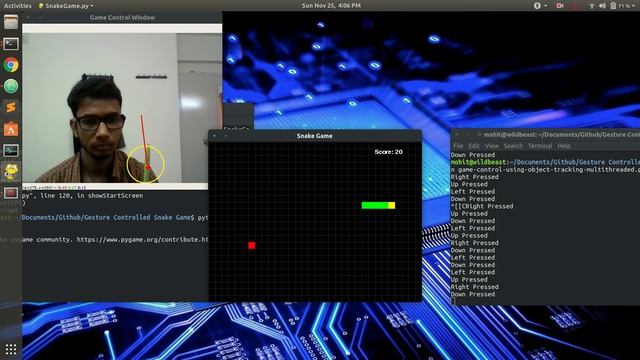Screen dimensions: 640x360
Task: Open System Monitor from the dock
Action: point(11,150)
